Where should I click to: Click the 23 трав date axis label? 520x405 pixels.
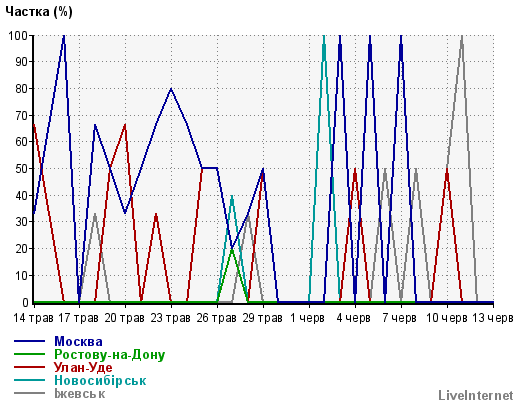[170, 318]
